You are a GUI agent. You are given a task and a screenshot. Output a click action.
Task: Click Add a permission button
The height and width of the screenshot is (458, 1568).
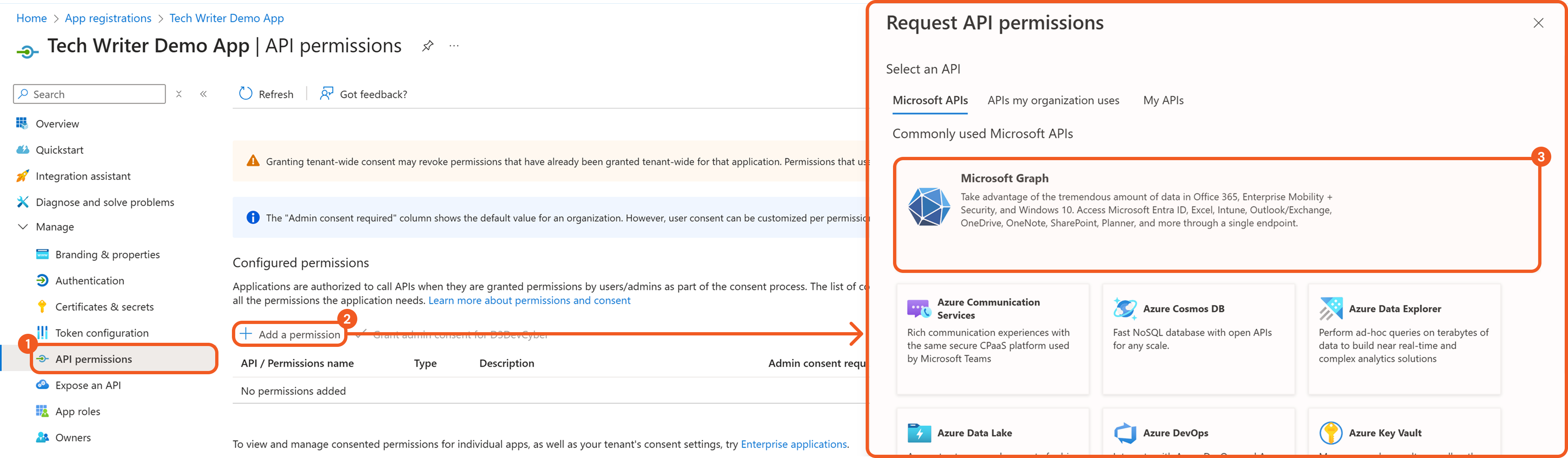click(x=290, y=334)
